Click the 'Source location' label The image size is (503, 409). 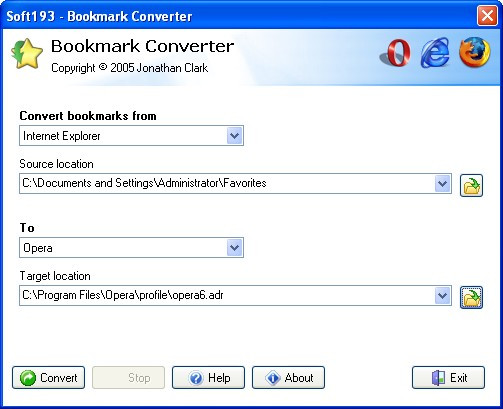coord(56,164)
